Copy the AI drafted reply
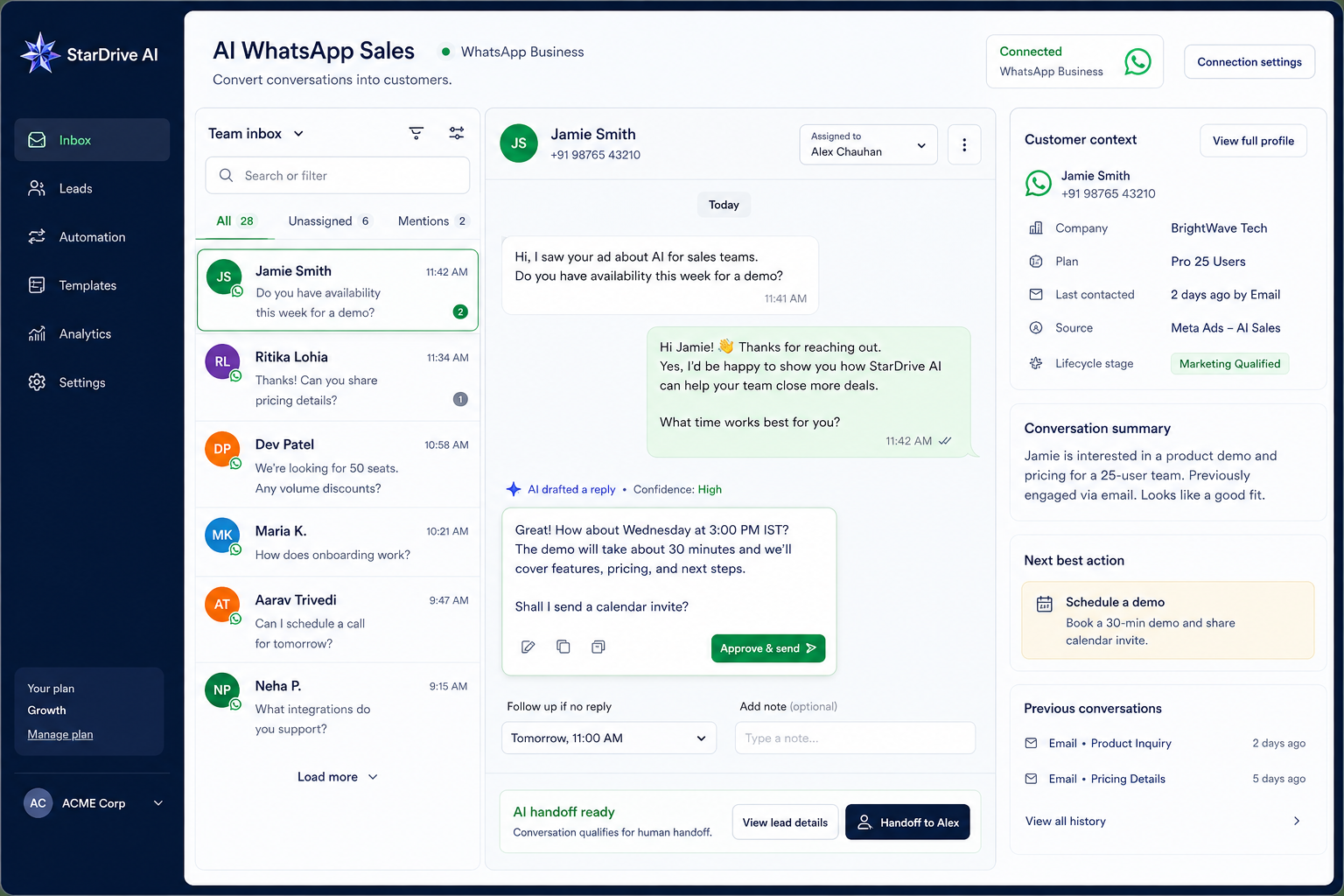 (563, 647)
